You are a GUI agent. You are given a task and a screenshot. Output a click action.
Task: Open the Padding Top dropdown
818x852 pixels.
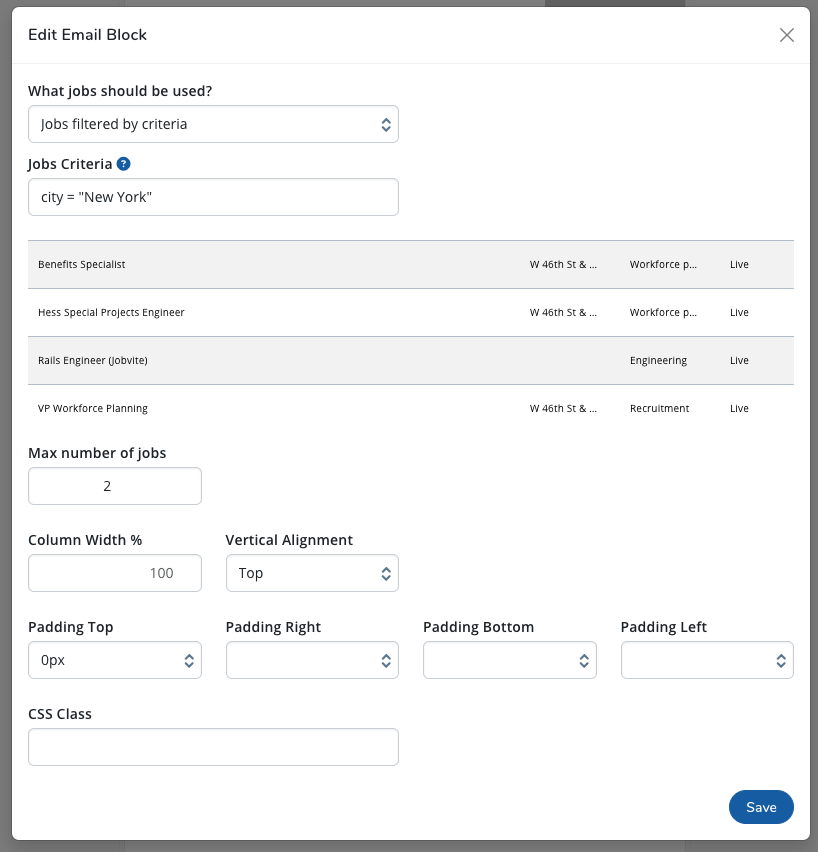click(x=114, y=660)
